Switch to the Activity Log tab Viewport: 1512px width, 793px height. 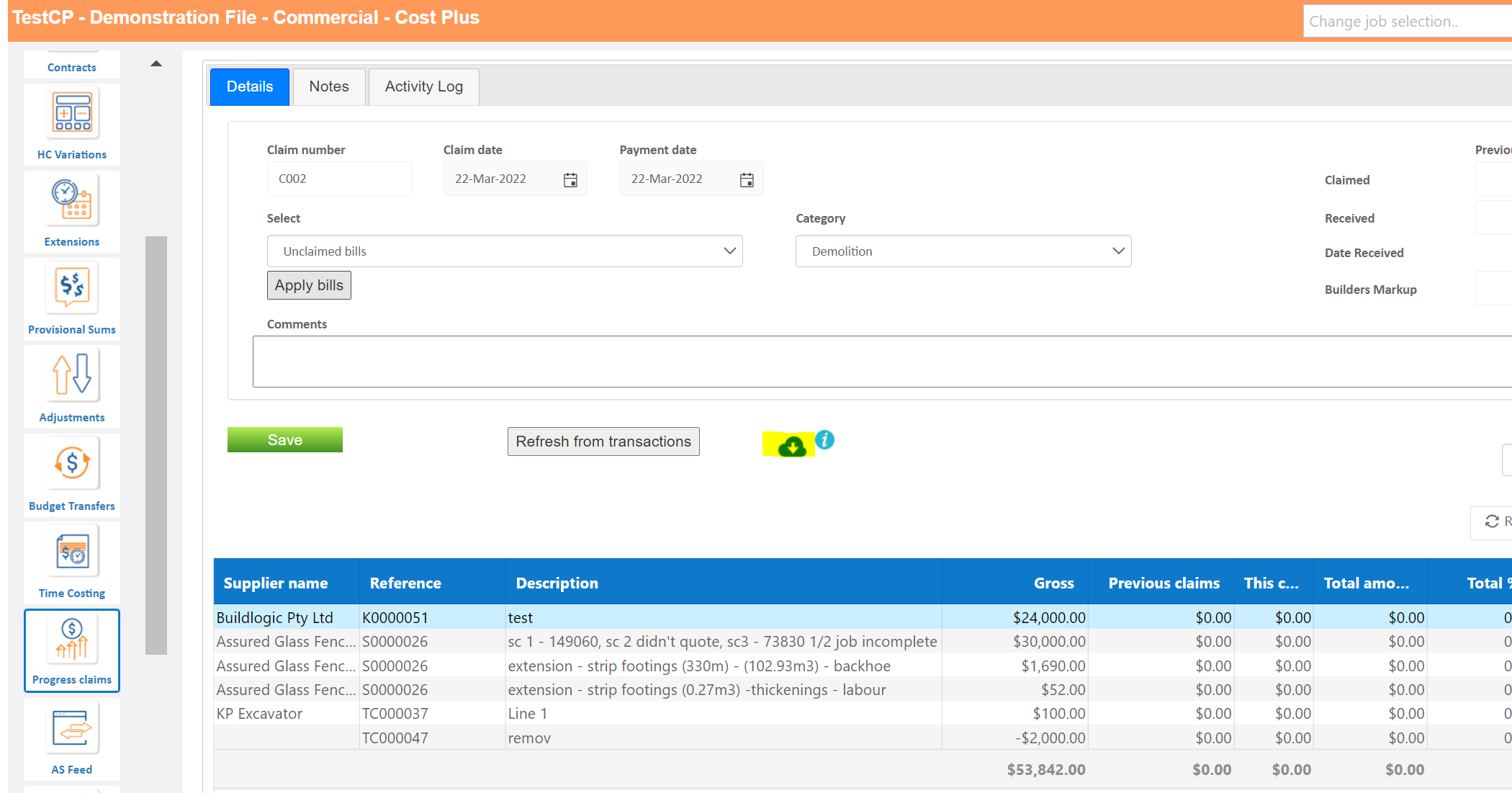(x=423, y=86)
